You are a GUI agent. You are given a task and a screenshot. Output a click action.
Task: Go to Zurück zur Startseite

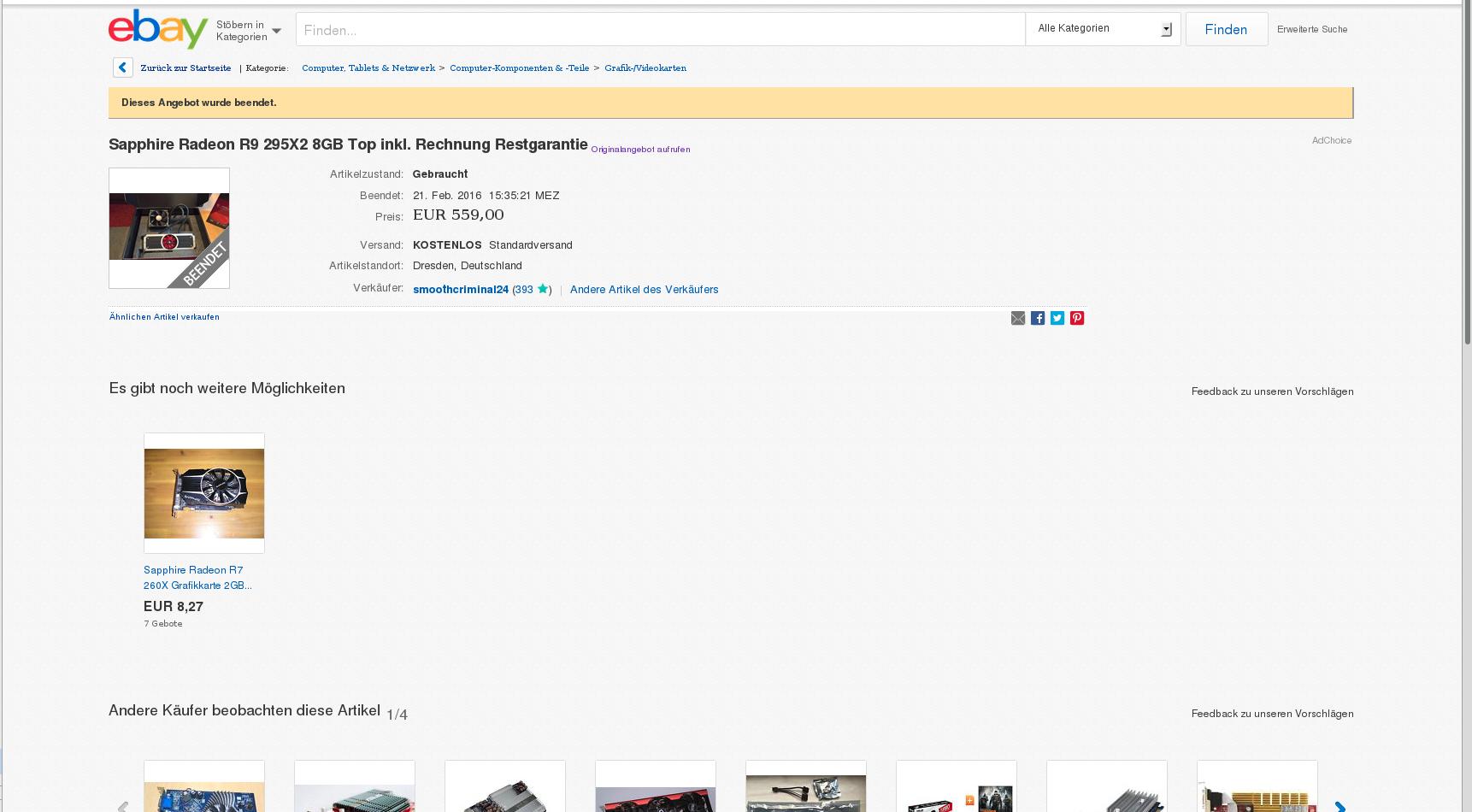pos(185,68)
